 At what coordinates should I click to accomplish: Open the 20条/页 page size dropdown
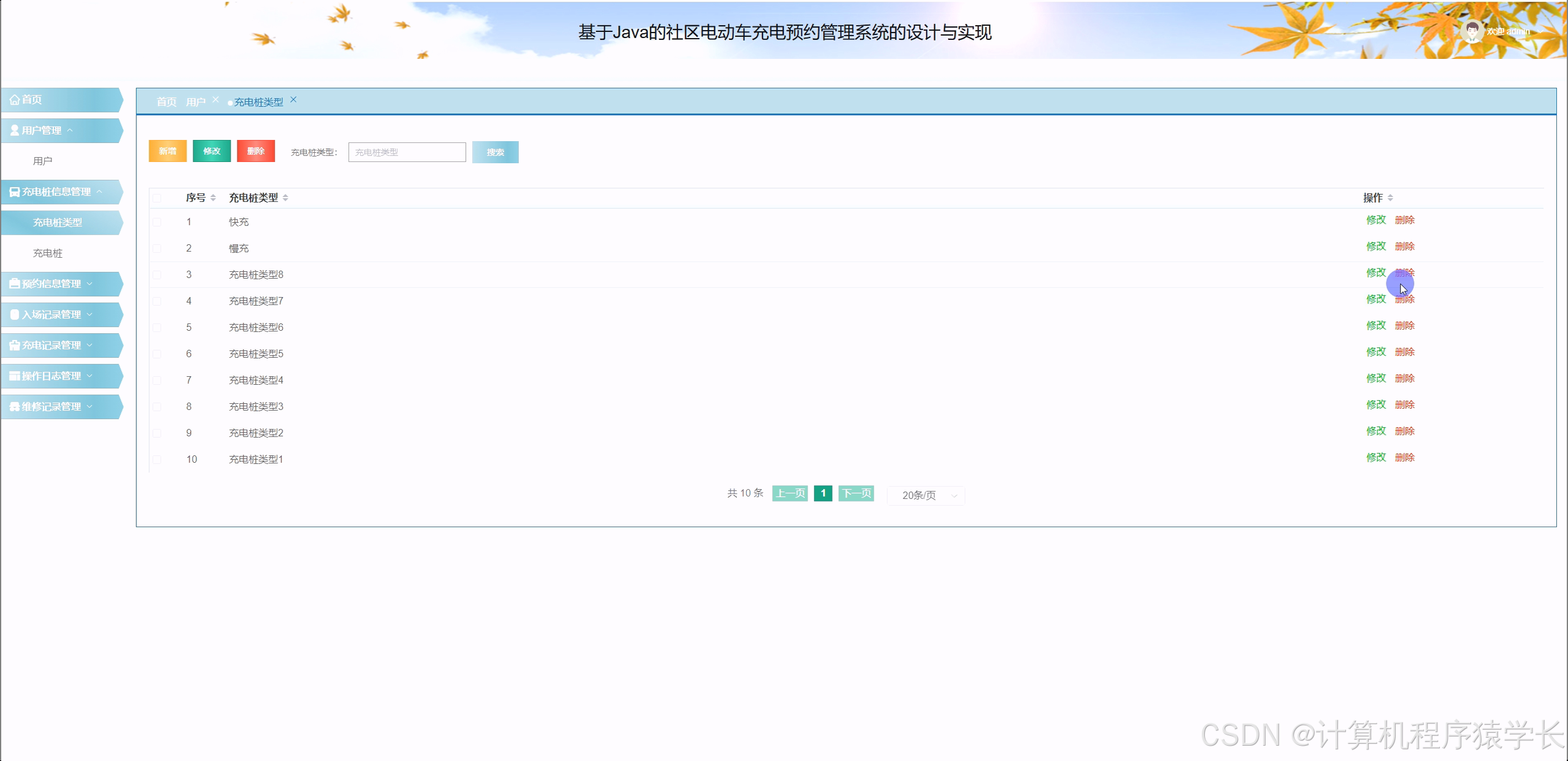tap(926, 495)
